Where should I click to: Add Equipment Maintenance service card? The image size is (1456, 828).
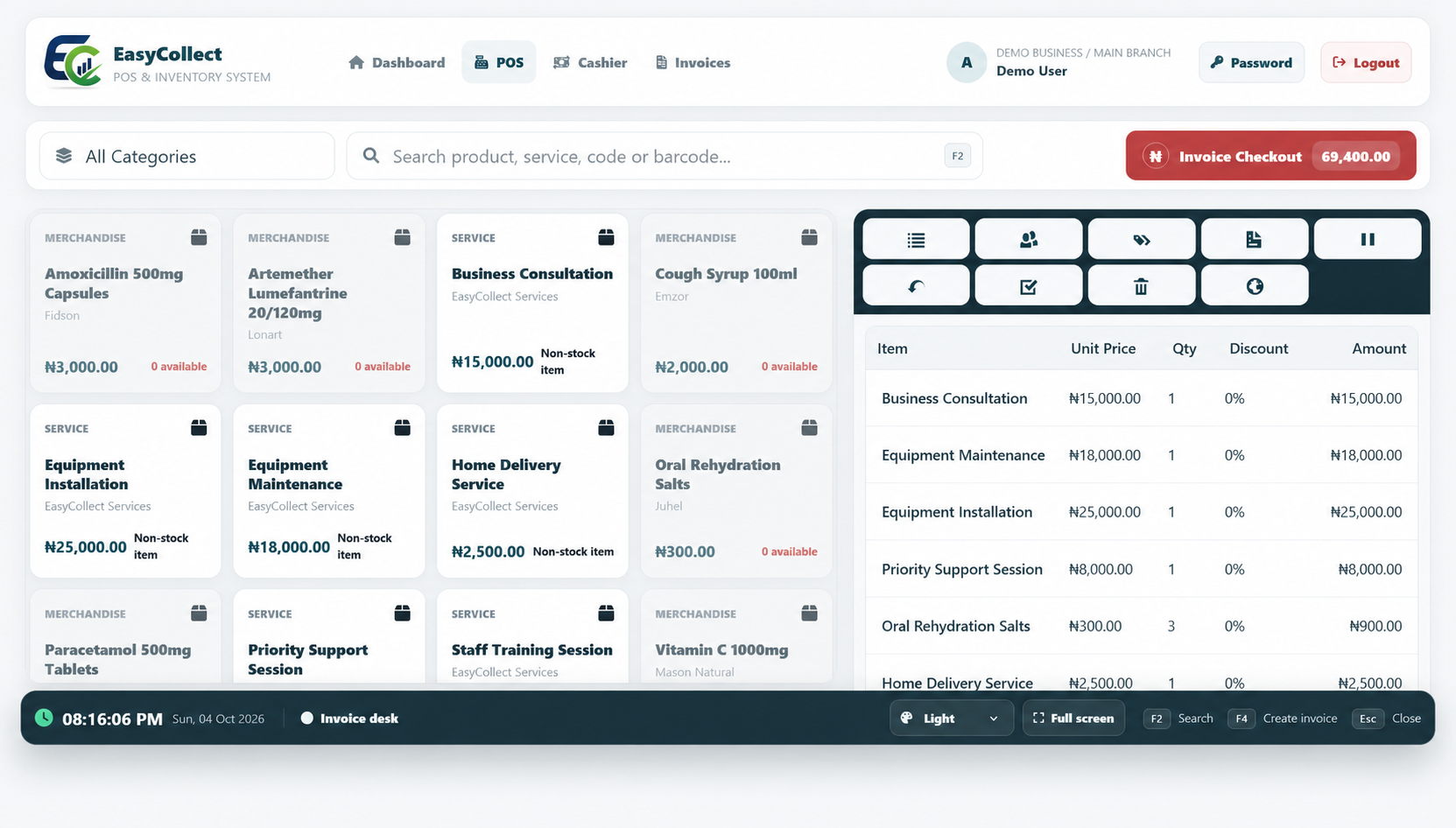click(329, 491)
